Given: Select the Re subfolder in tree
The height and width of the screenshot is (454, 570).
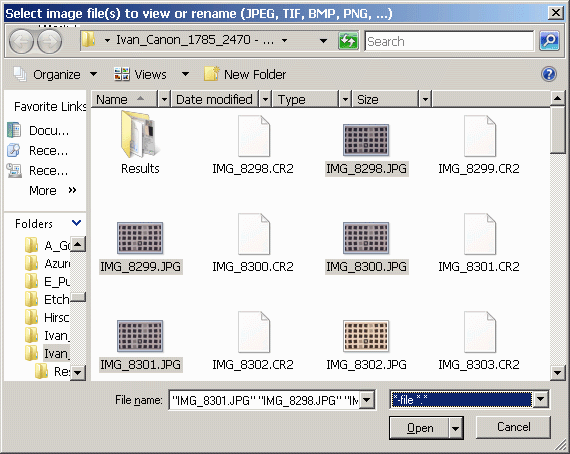Looking at the screenshot, I should 52,371.
